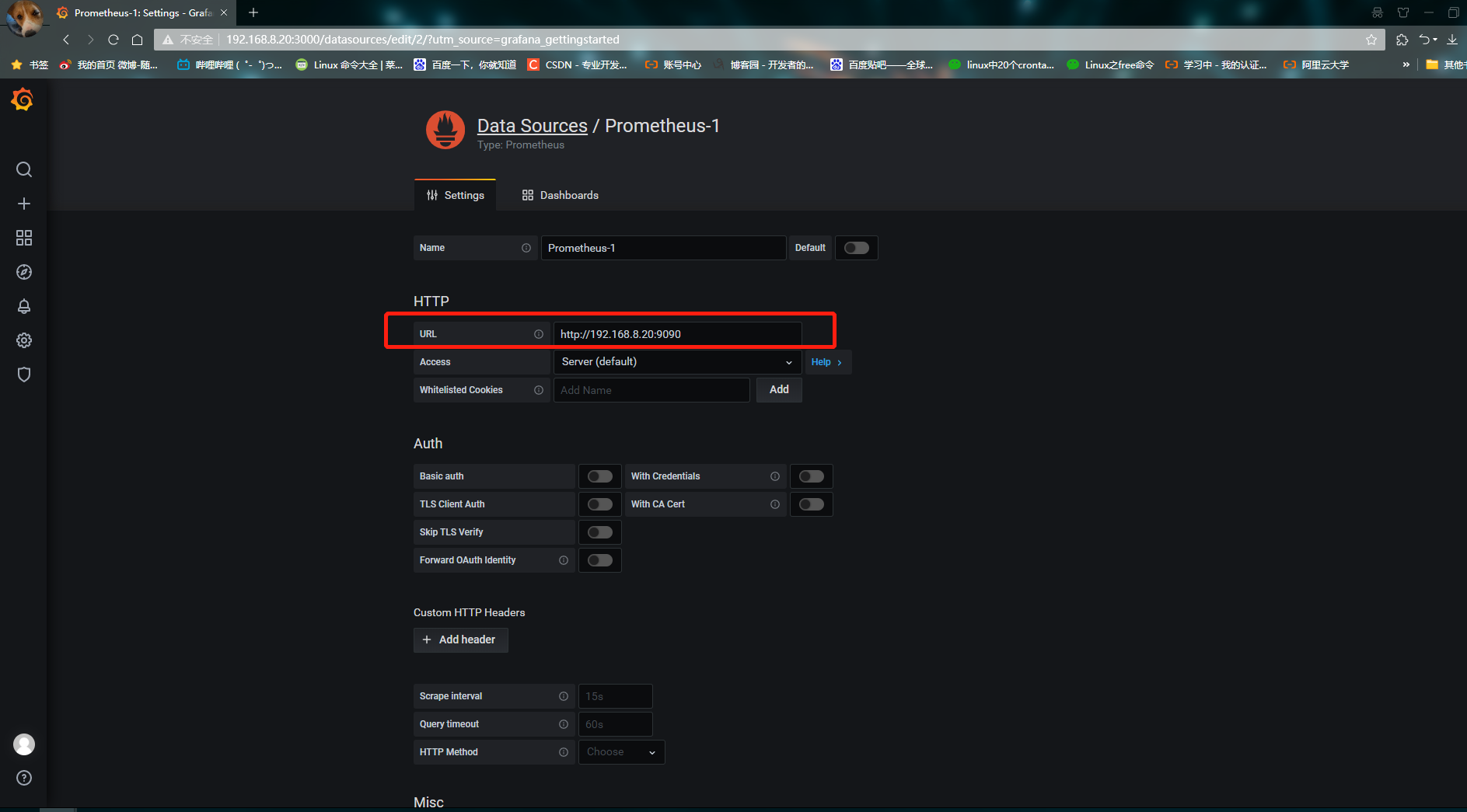Enable the TLS Client Auth switch
The width and height of the screenshot is (1467, 812).
[600, 504]
